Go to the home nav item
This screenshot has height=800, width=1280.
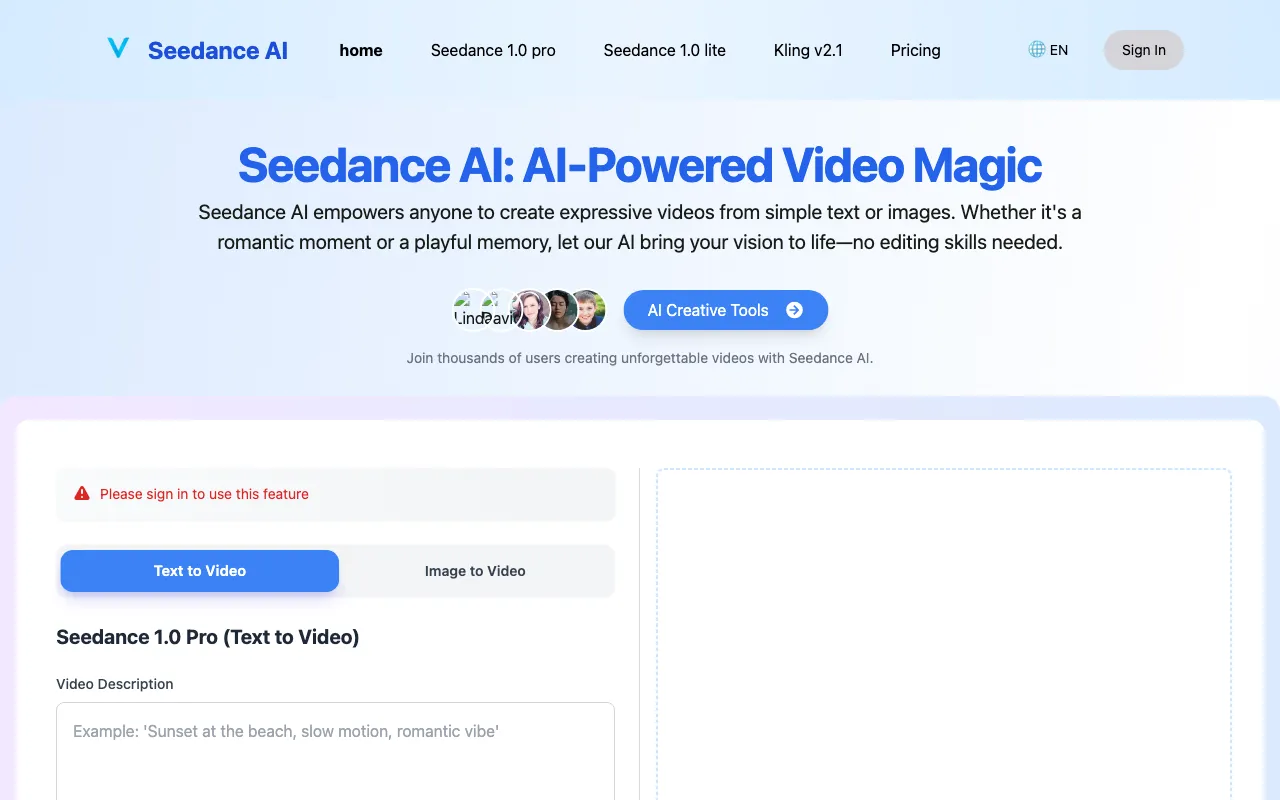(361, 50)
